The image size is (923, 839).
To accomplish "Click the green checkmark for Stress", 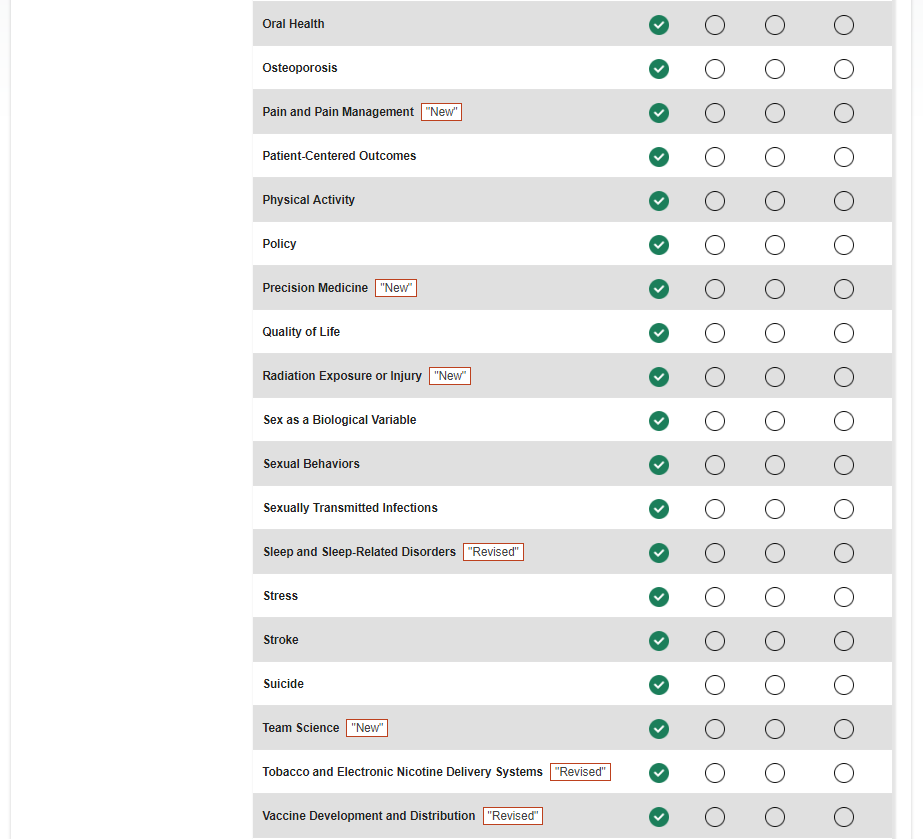I will click(x=659, y=597).
